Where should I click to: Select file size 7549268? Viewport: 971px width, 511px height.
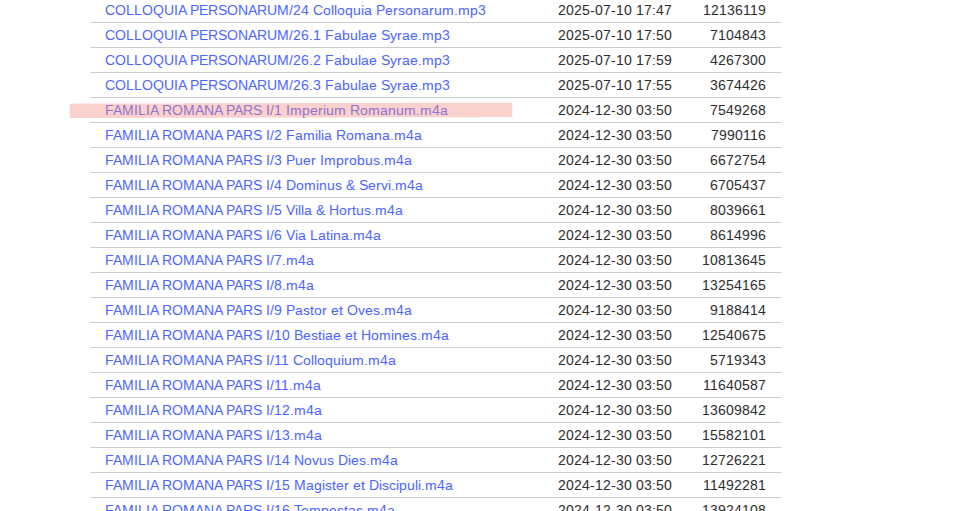[x=738, y=110]
